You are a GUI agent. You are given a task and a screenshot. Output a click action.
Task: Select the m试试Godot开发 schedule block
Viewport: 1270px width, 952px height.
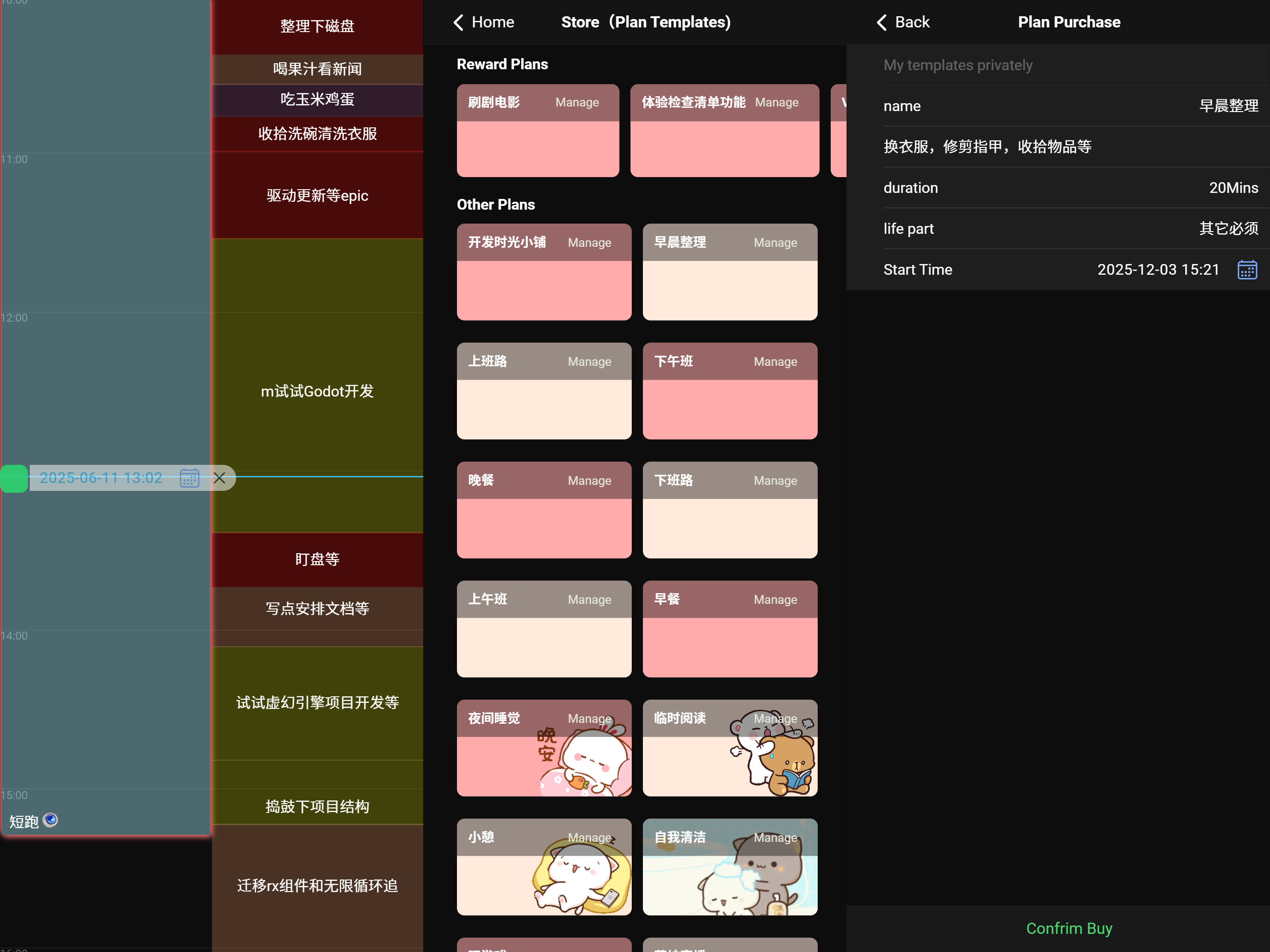(x=317, y=385)
